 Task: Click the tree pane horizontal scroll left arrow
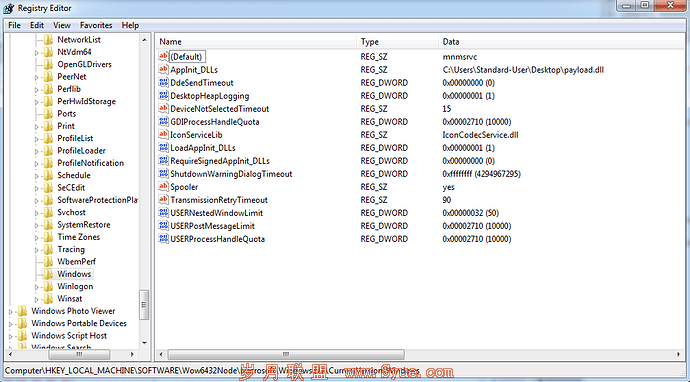click(x=11, y=354)
